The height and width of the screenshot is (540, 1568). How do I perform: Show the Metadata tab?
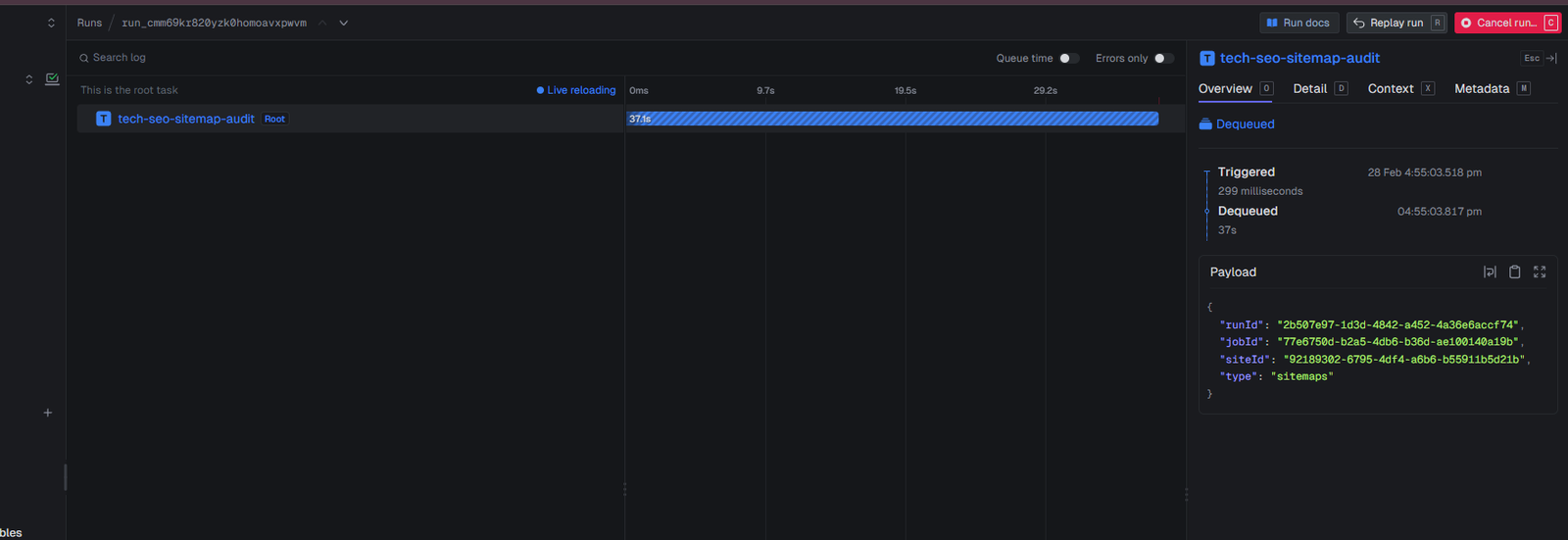pos(1481,88)
